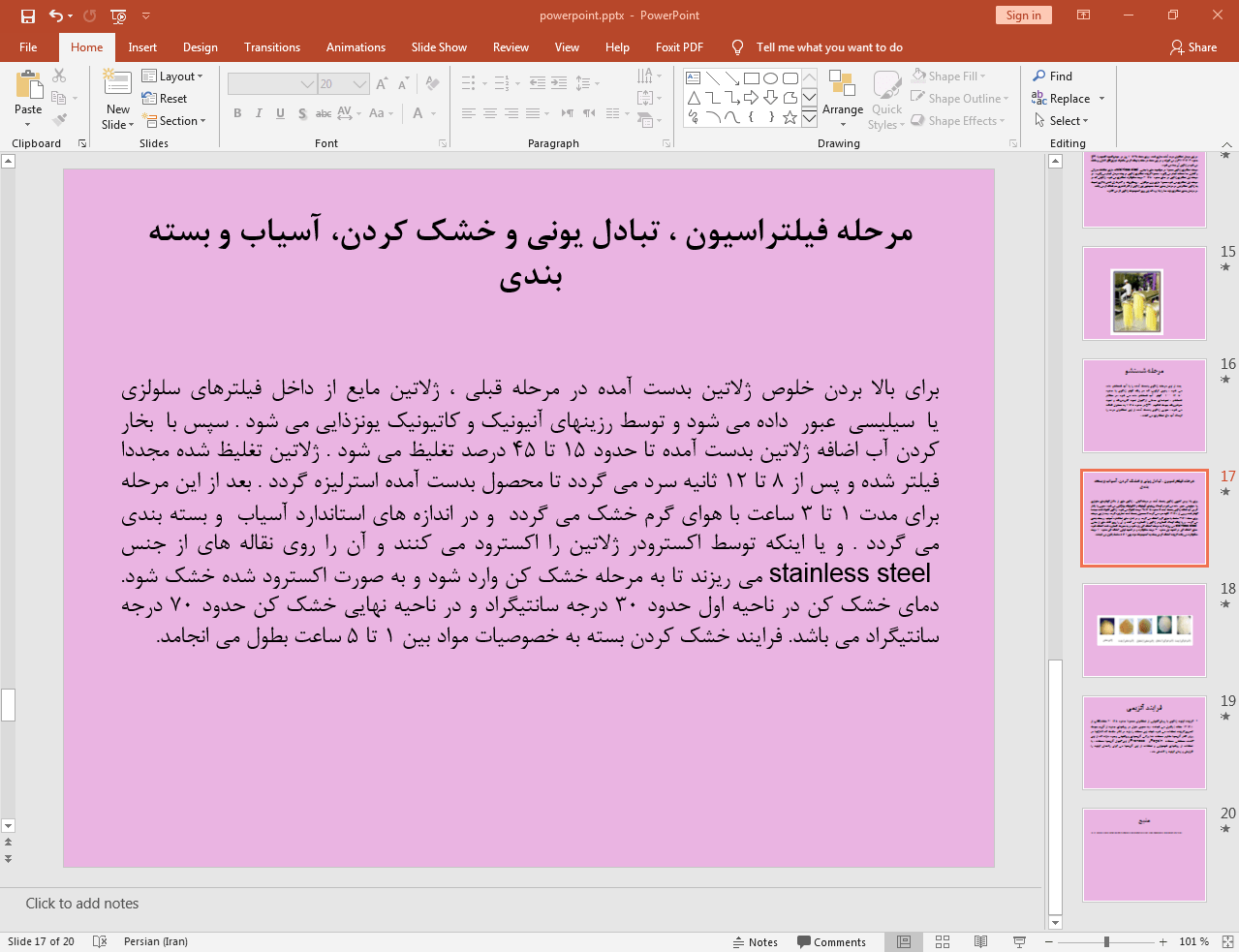Increase font size with A up-arrow
Image resolution: width=1239 pixels, height=952 pixels.
tap(382, 84)
